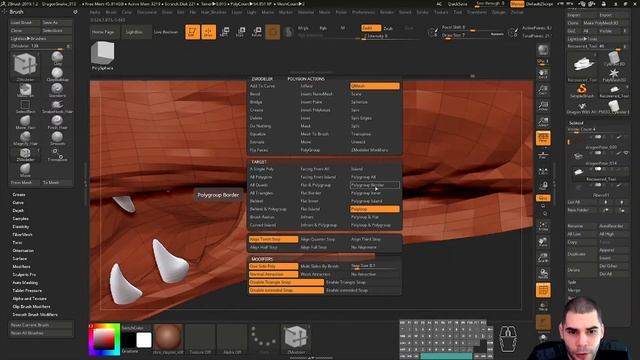Activate the Edit mode button
This screenshot has height=360, width=640.
pyautogui.click(x=192, y=32)
